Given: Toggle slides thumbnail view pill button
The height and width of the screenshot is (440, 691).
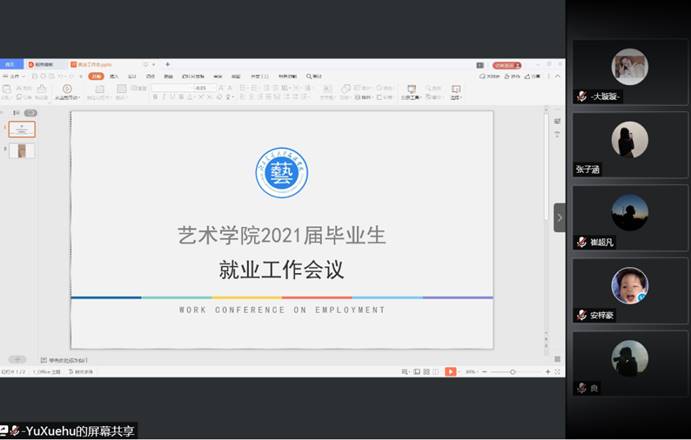Looking at the screenshot, I should click(x=30, y=113).
